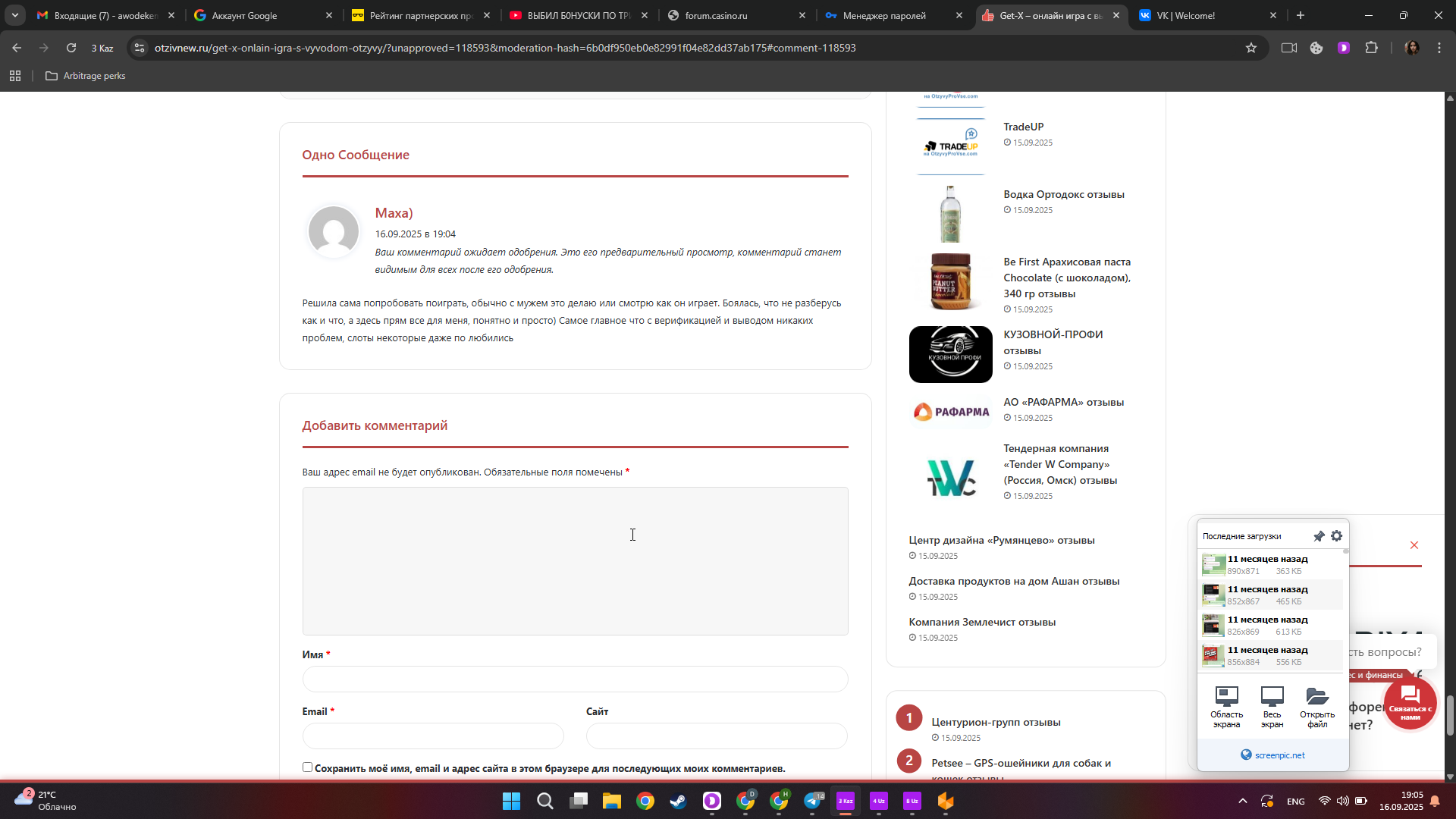Click the Email input field
The width and height of the screenshot is (1456, 819).
point(433,736)
